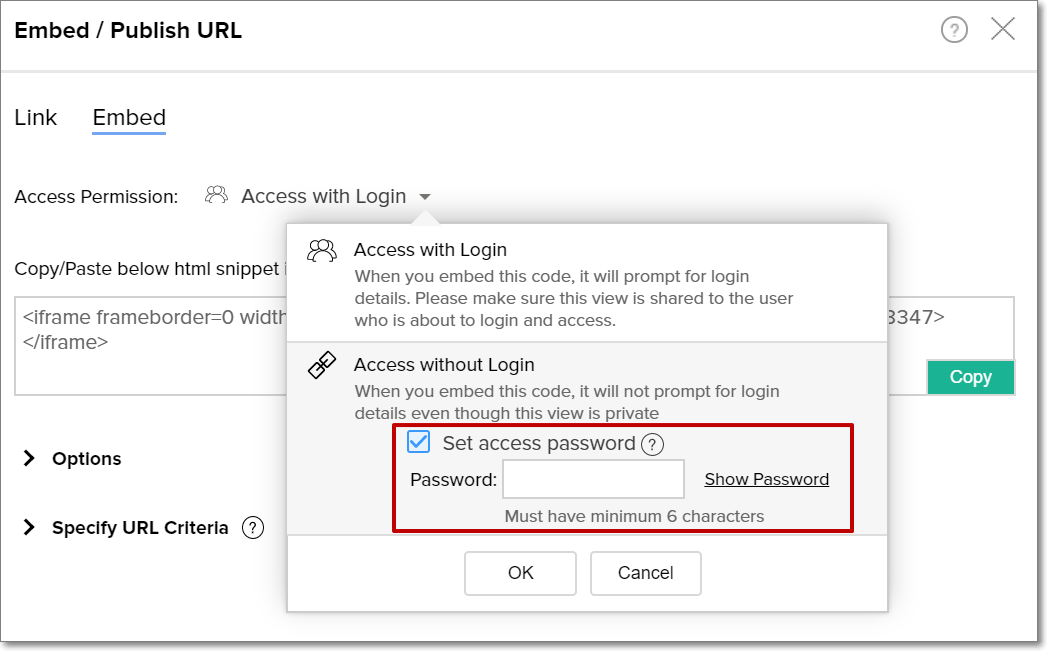The width and height of the screenshot is (1047, 651).
Task: Open the Access Permission dropdown arrow
Action: click(425, 197)
